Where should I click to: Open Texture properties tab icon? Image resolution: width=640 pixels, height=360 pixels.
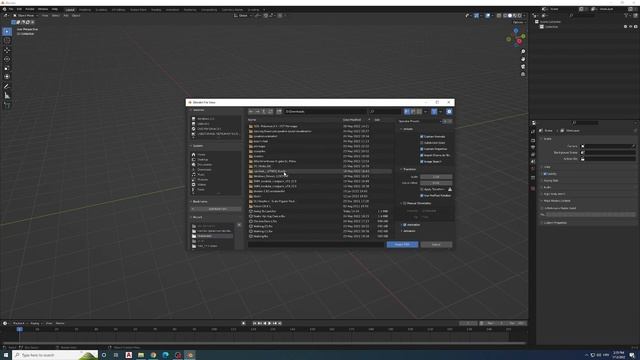(x=533, y=189)
